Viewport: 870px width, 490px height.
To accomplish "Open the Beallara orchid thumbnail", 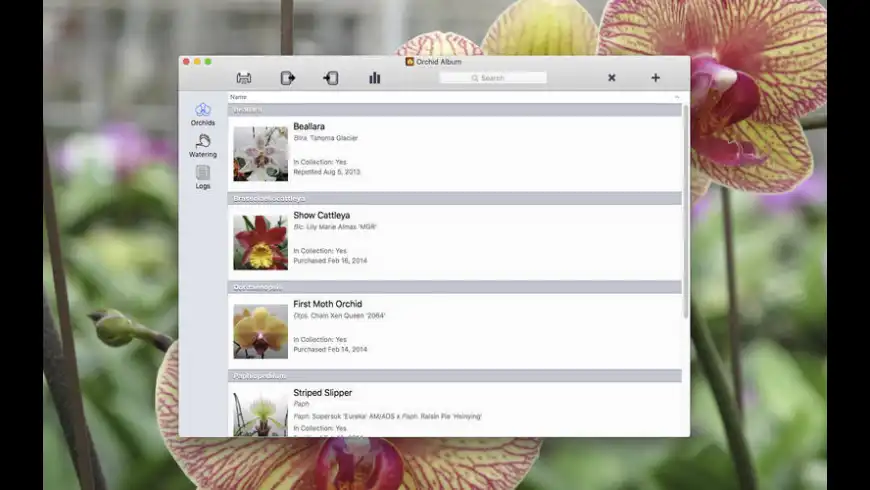I will click(261, 154).
